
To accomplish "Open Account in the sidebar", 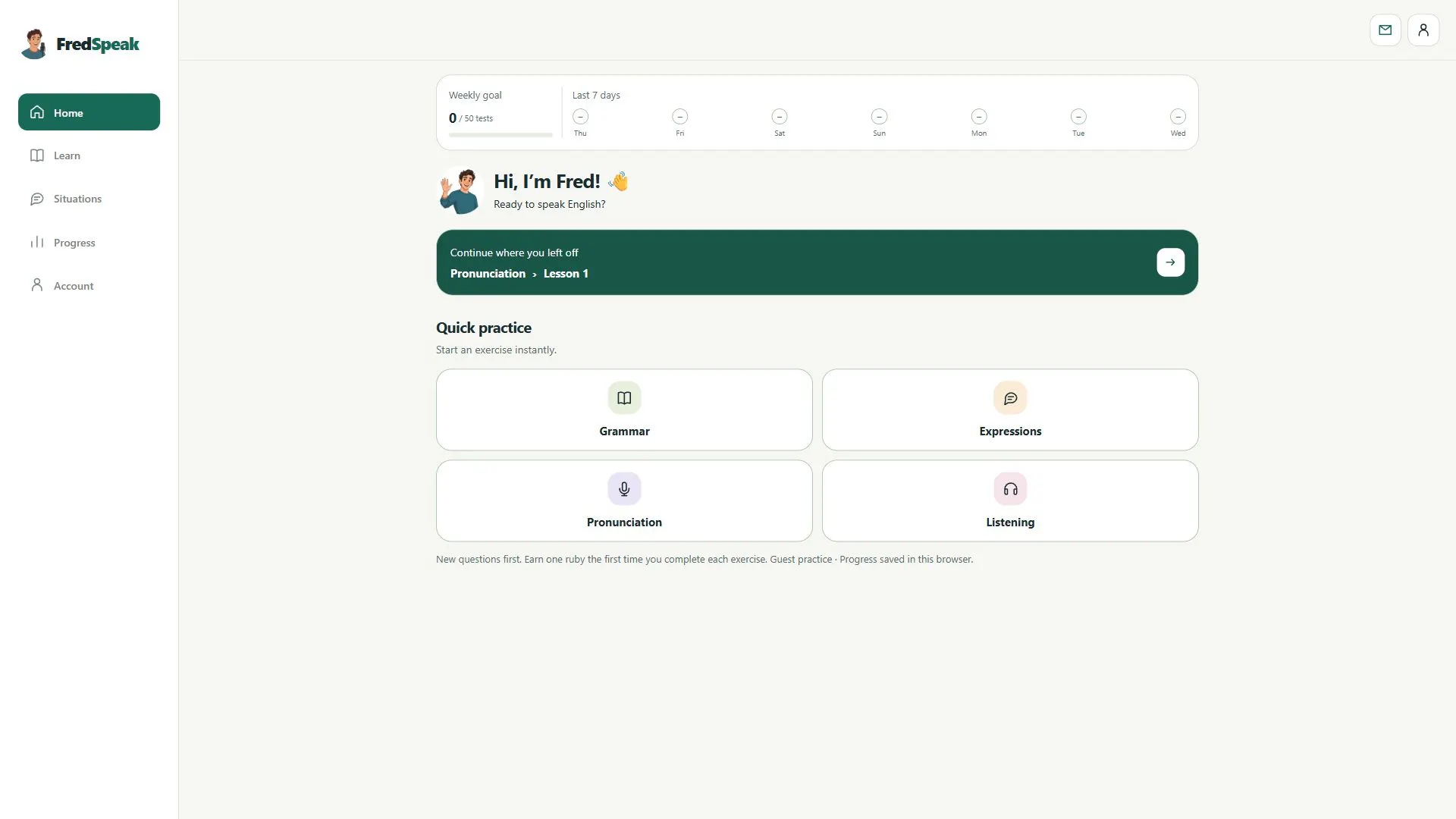I will pos(89,286).
